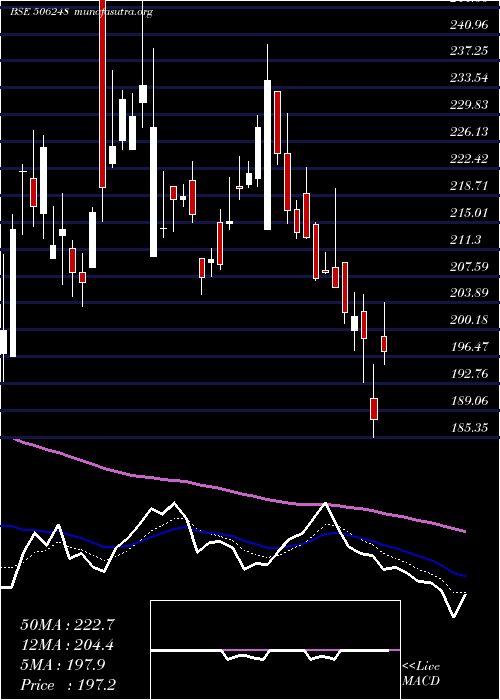The width and height of the screenshot is (500, 700).
Task: Click the 233.54 price axis label
Action: [x=469, y=79]
